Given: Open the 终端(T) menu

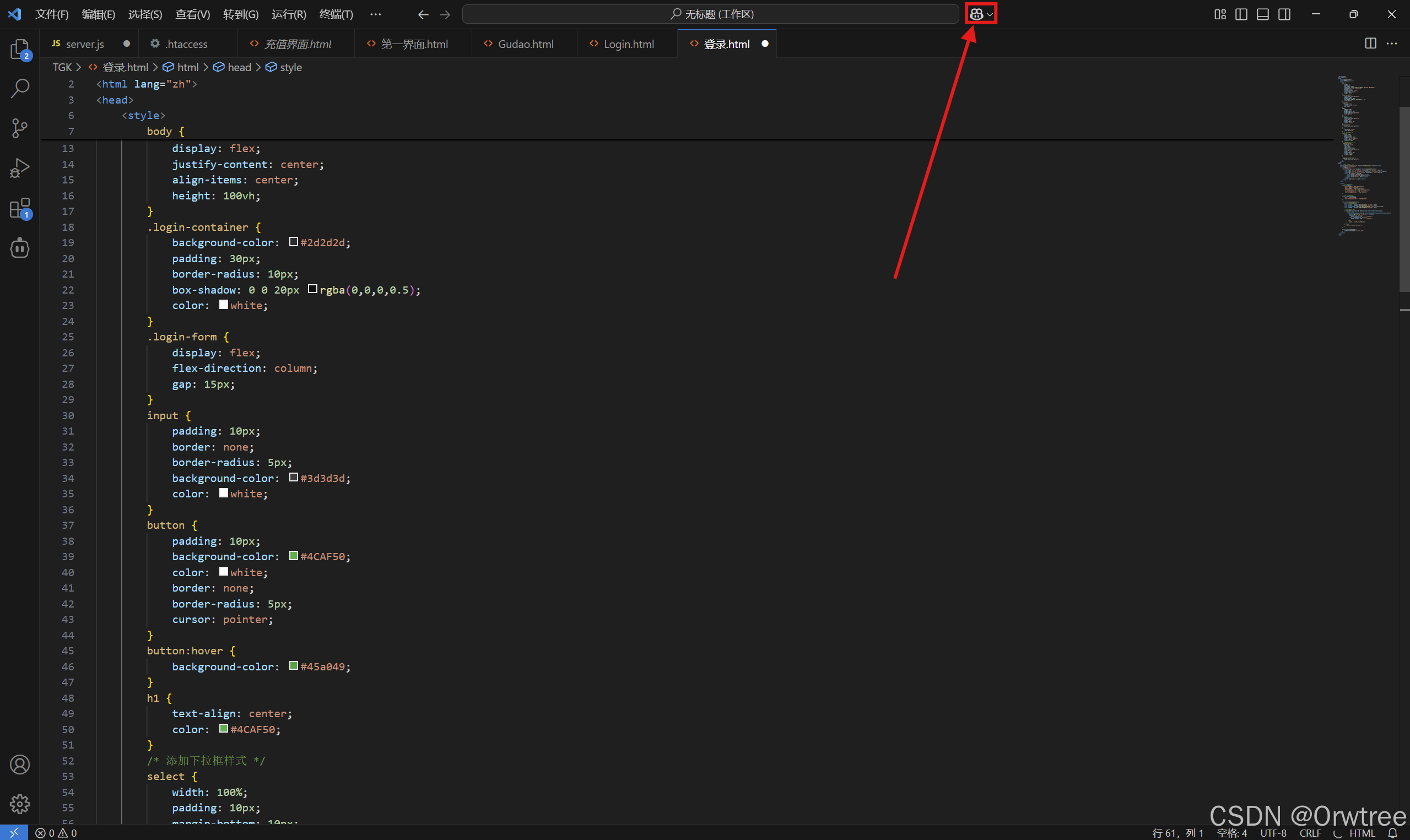Looking at the screenshot, I should click(336, 14).
